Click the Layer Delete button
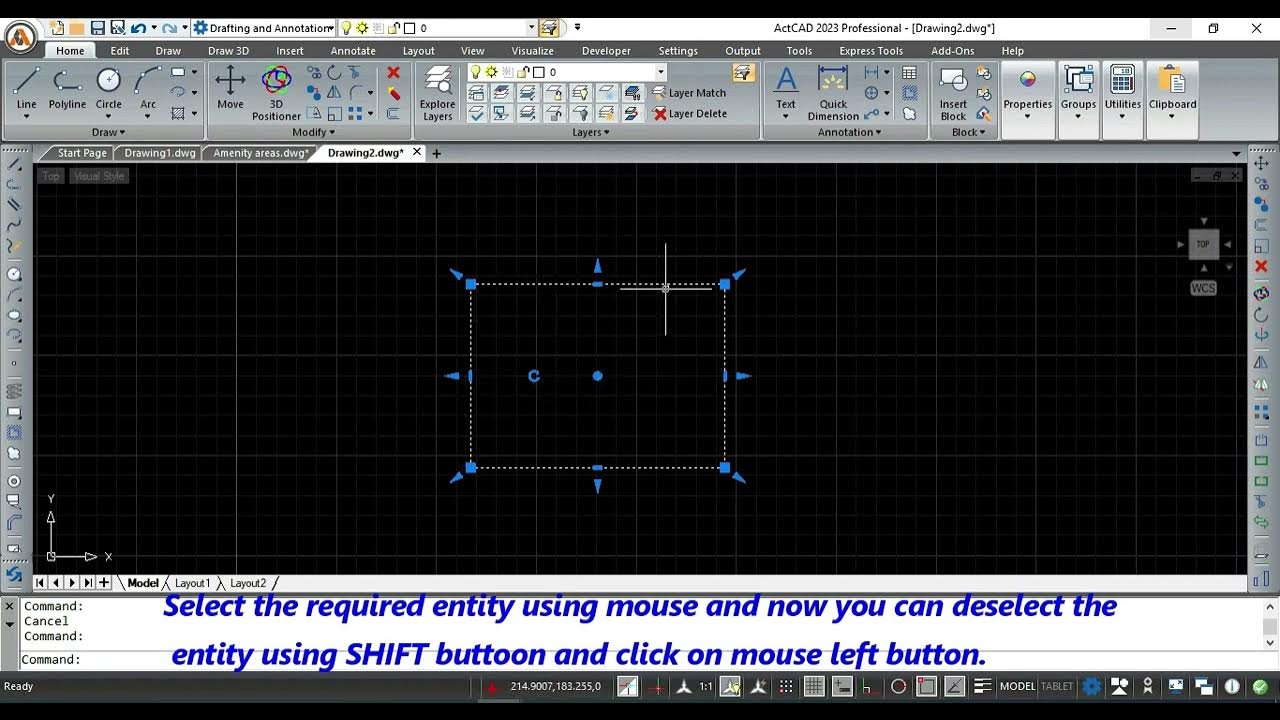This screenshot has width=1280, height=720. (x=690, y=114)
